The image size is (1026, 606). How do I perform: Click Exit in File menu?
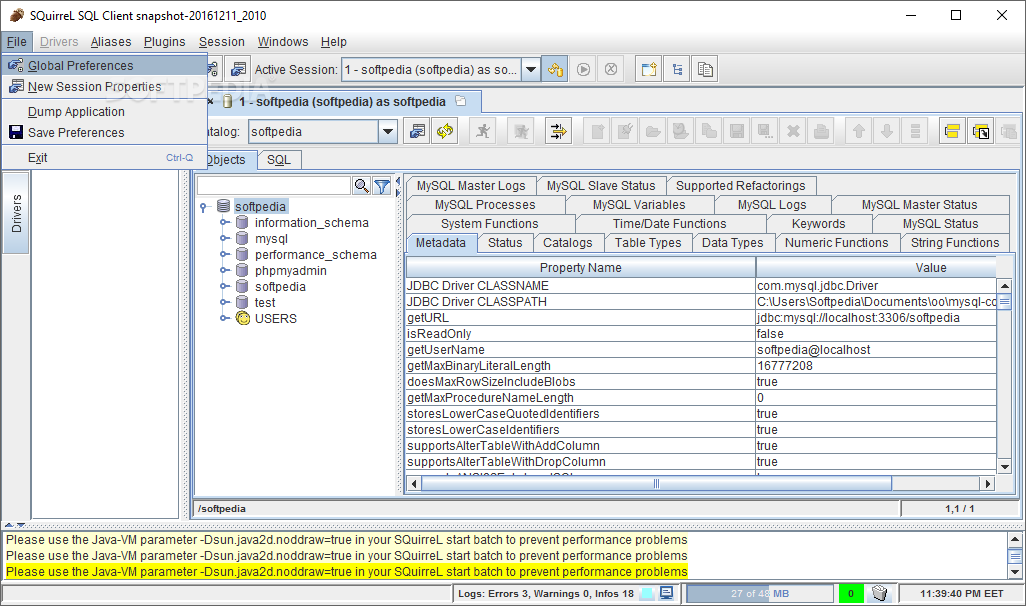105,158
